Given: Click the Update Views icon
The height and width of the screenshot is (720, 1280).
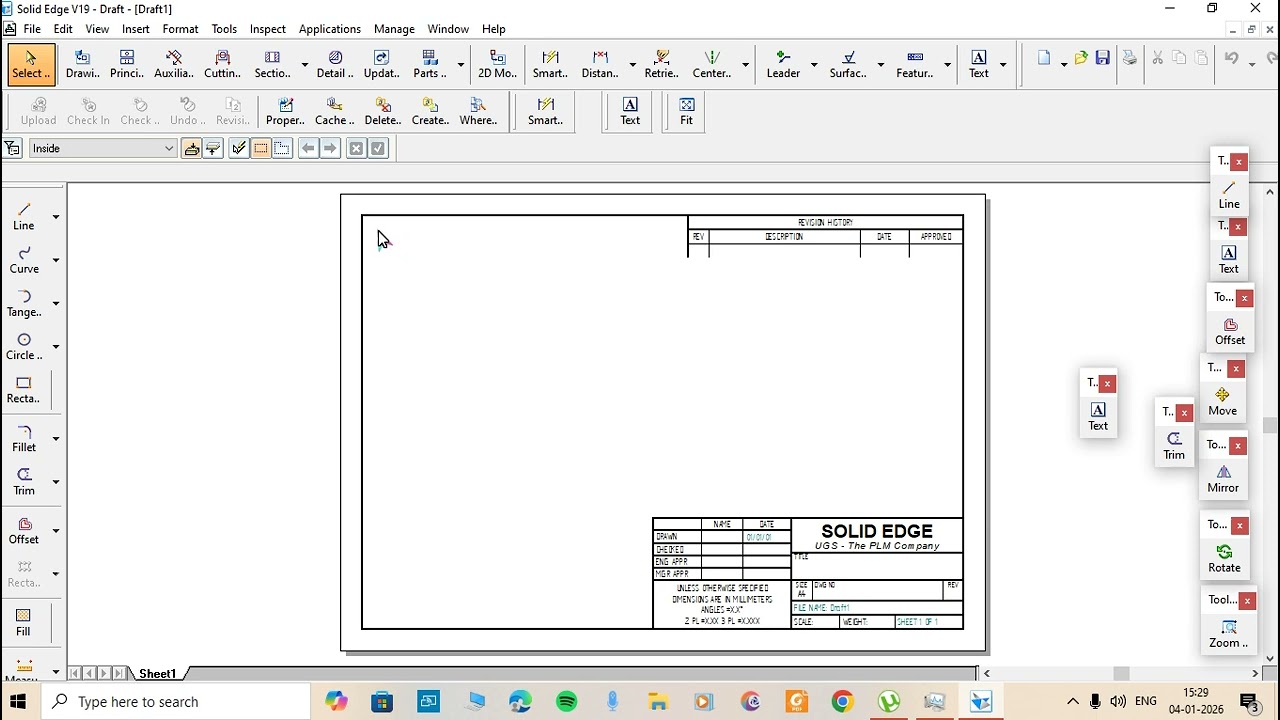Looking at the screenshot, I should point(381,65).
